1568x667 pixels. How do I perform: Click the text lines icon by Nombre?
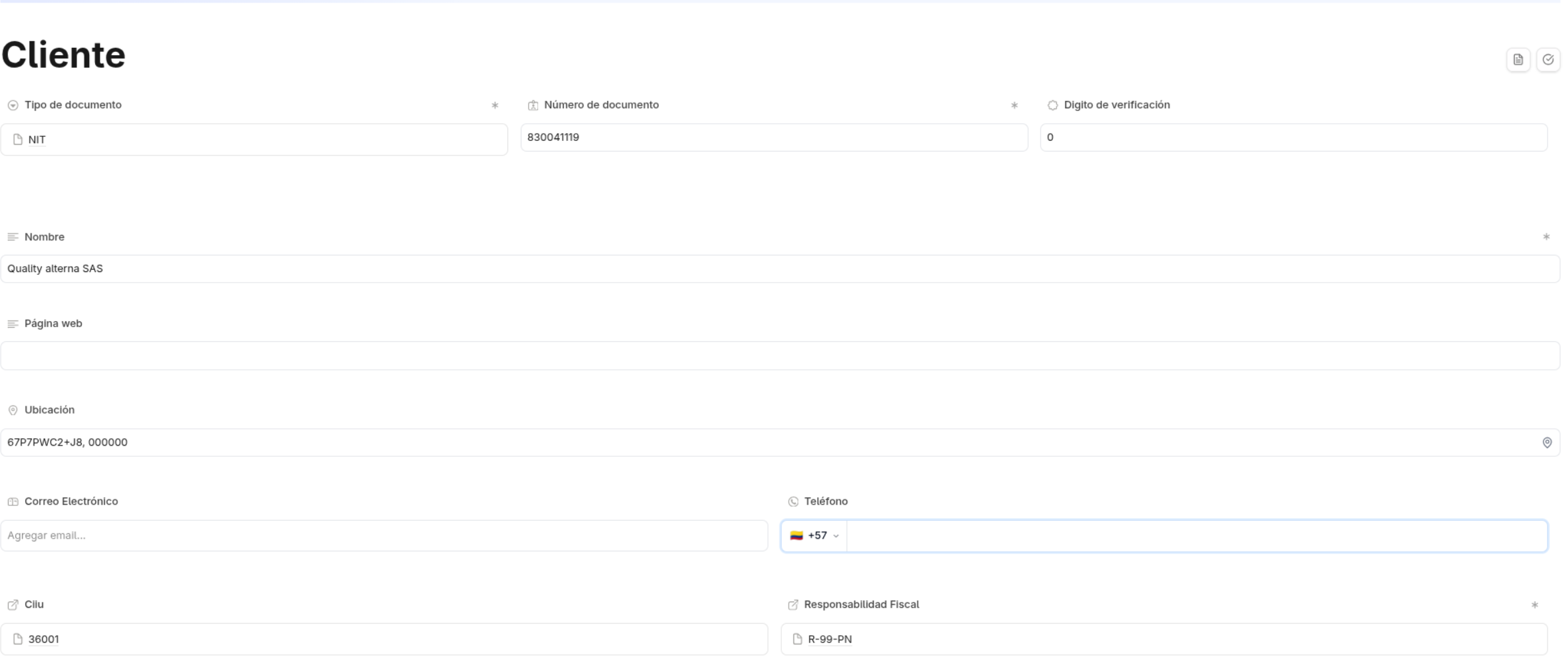pyautogui.click(x=13, y=237)
